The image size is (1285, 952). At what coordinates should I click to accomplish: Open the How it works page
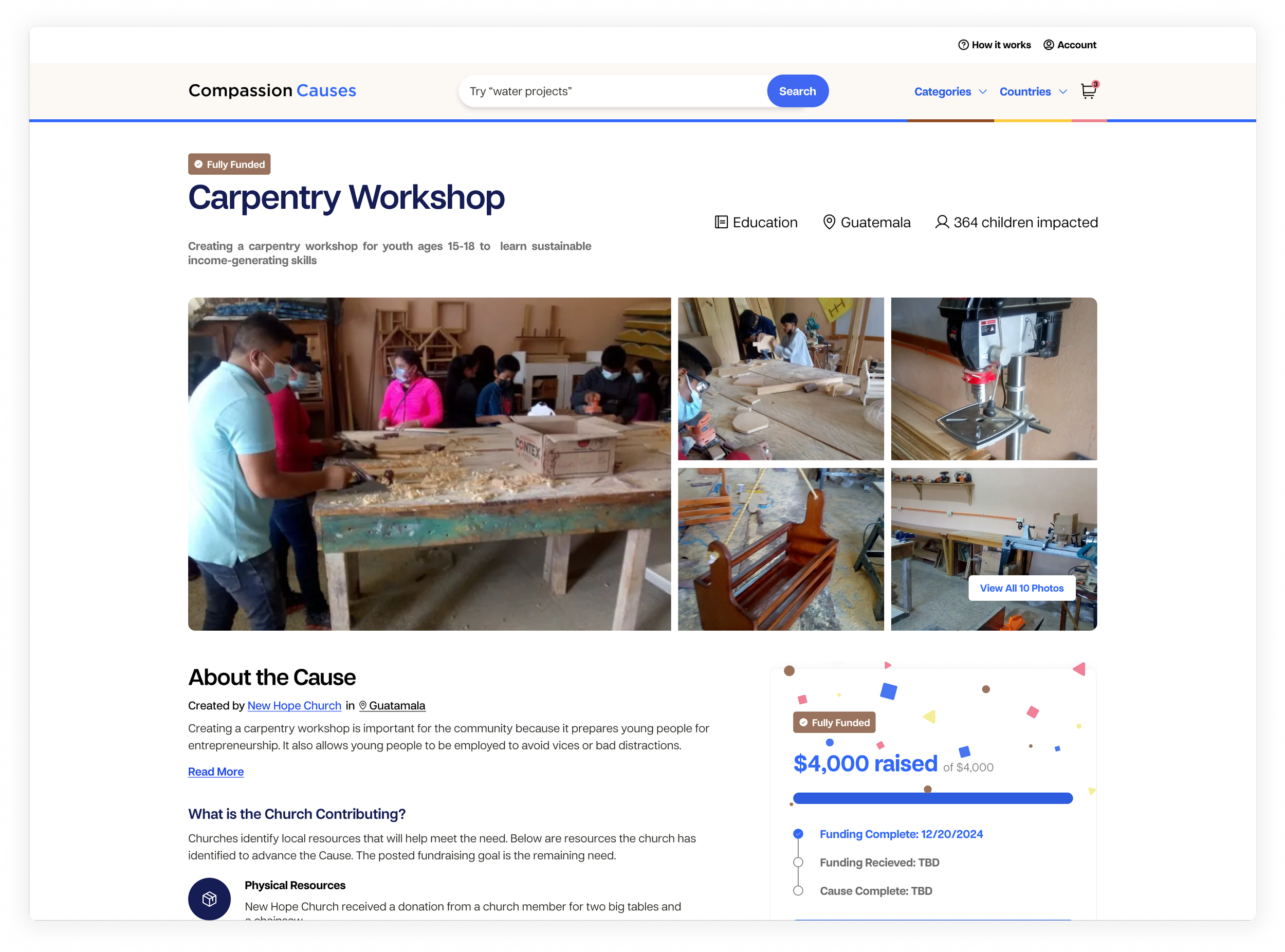[1000, 45]
